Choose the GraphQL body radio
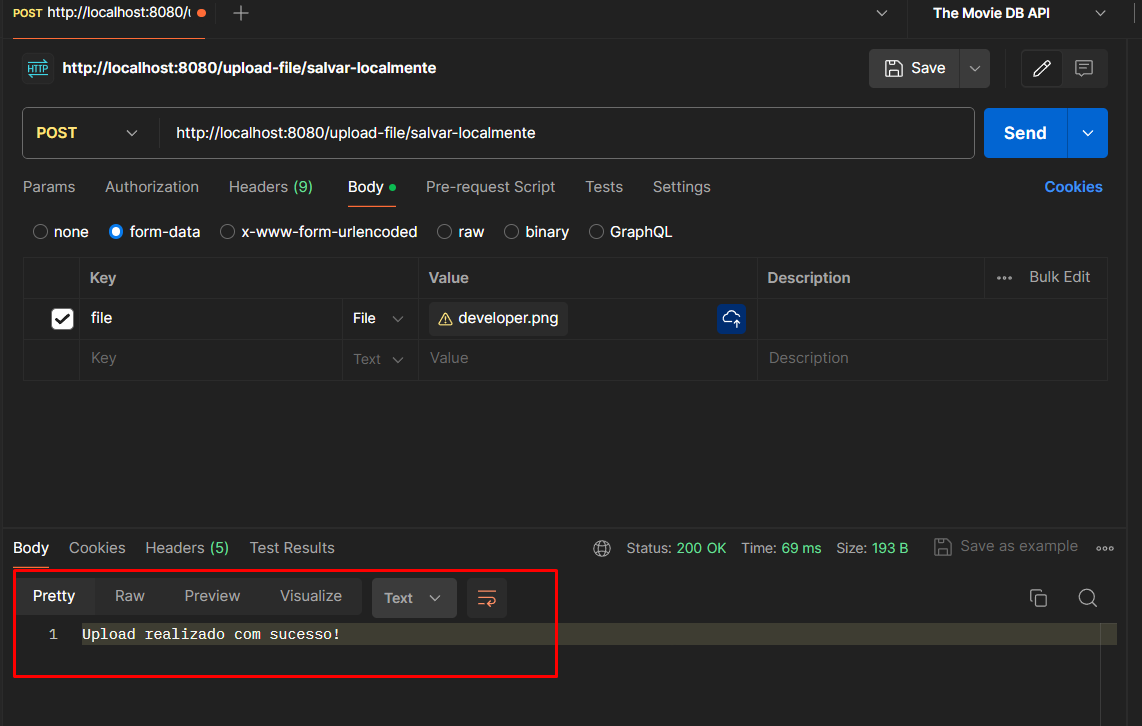This screenshot has height=726, width=1142. [x=596, y=232]
